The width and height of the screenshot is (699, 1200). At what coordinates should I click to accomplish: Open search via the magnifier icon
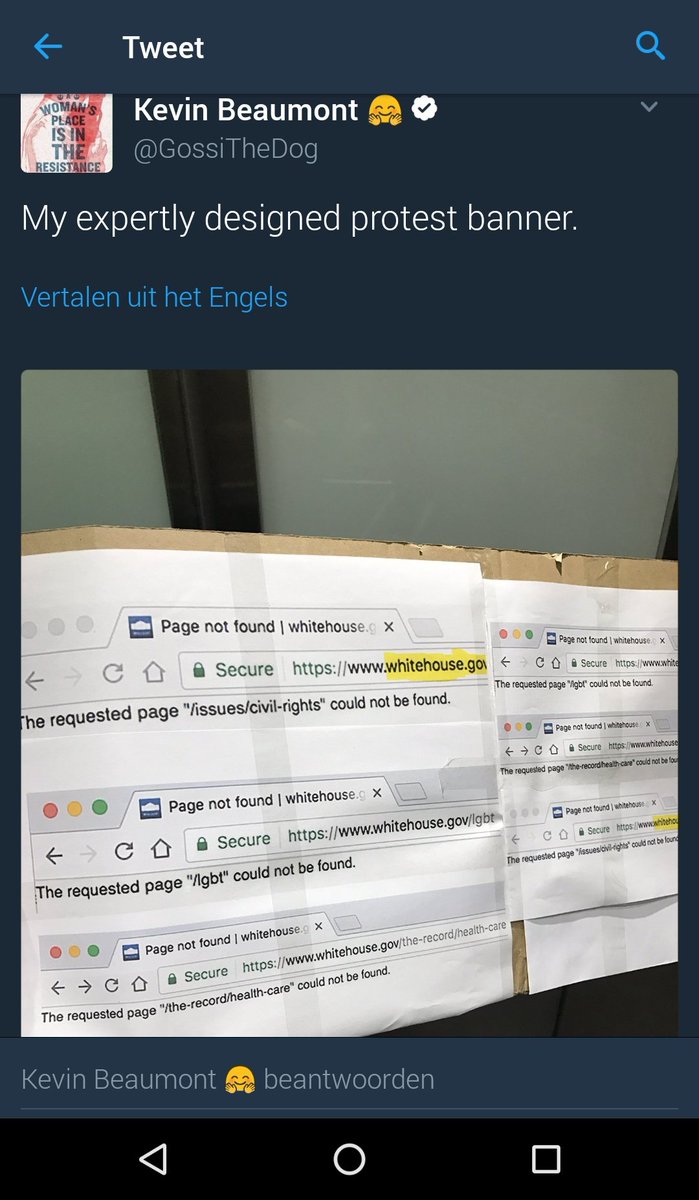650,46
